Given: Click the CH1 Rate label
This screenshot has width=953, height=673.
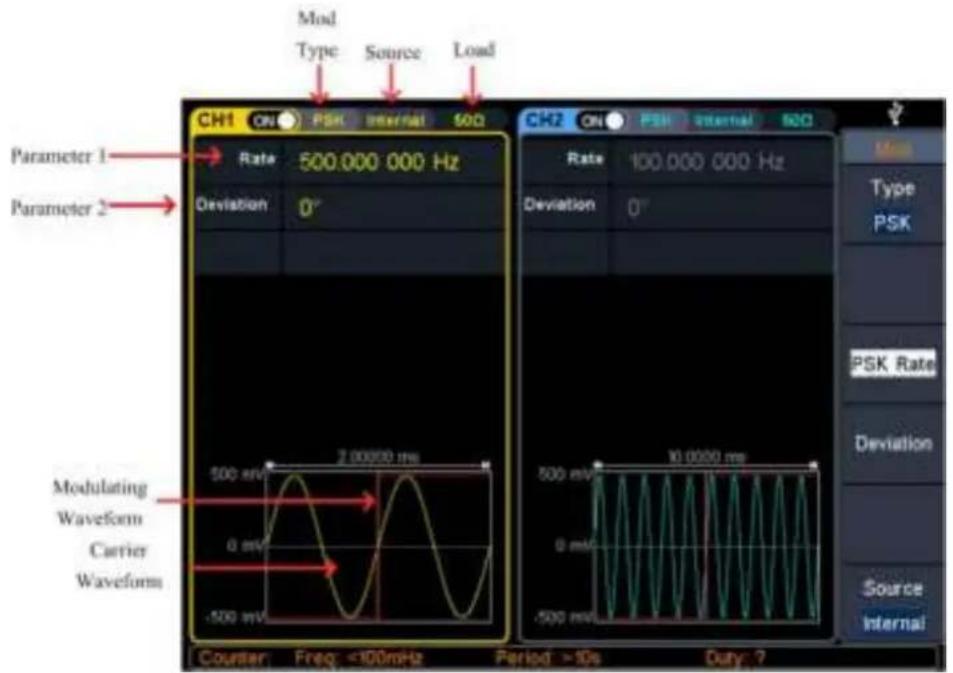Looking at the screenshot, I should pyautogui.click(x=257, y=159).
